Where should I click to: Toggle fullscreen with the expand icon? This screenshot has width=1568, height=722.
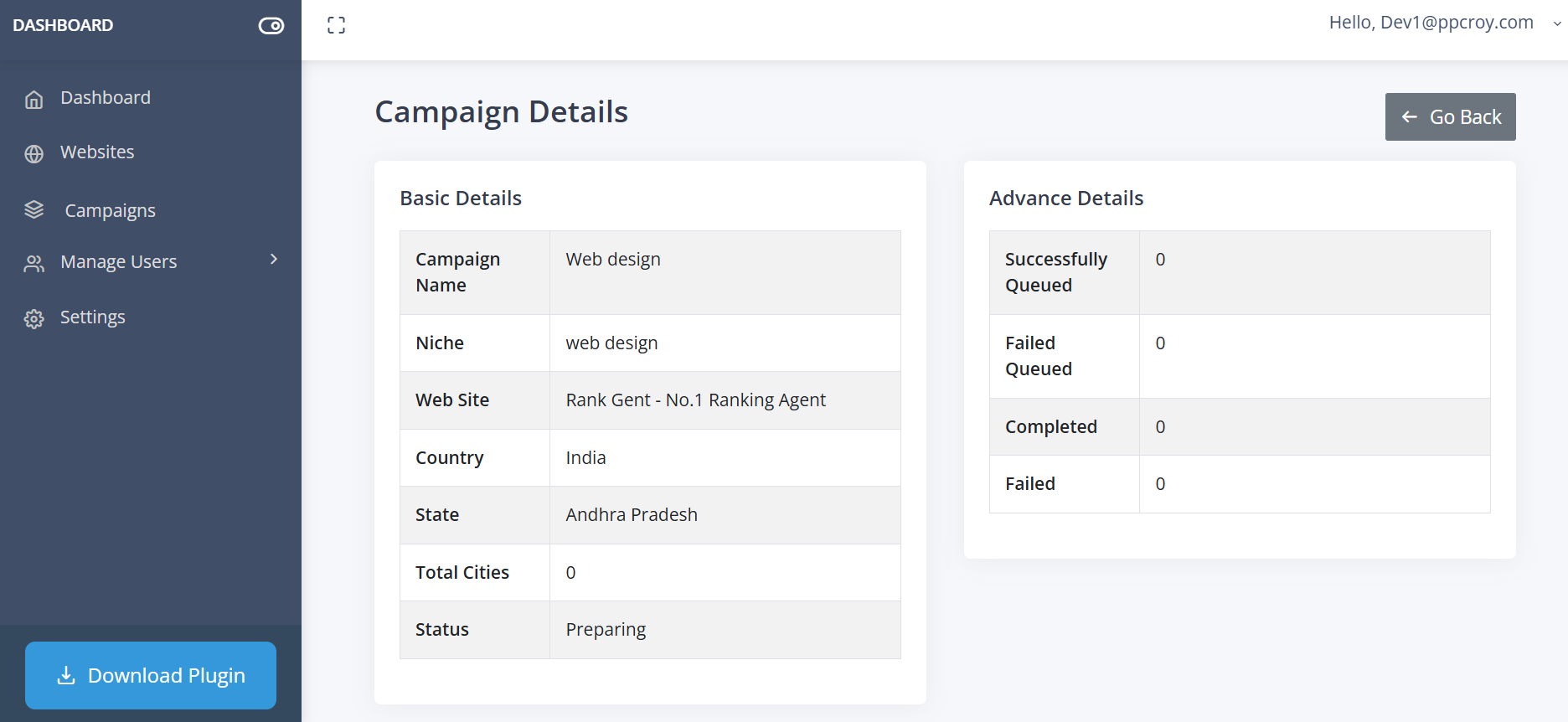coord(336,25)
